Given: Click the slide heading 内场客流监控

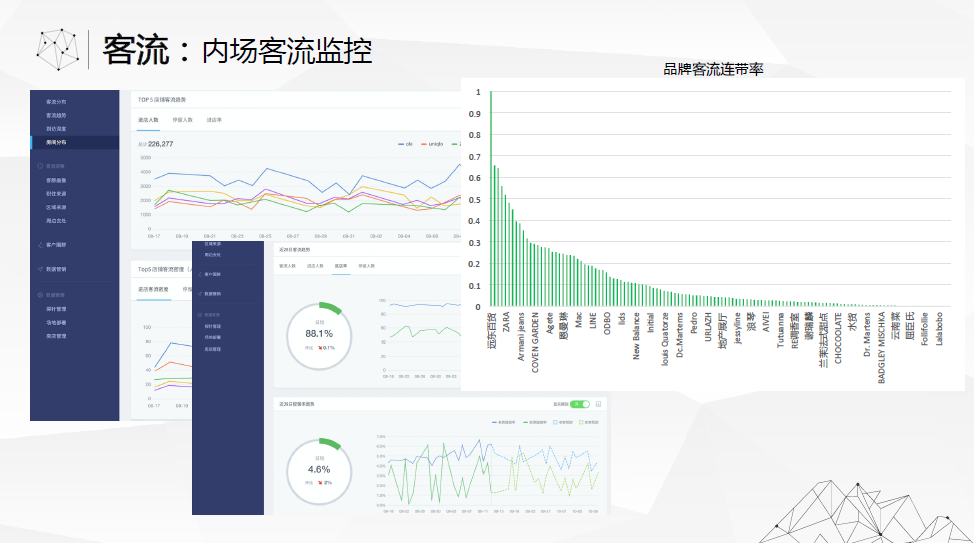Looking at the screenshot, I should 287,51.
